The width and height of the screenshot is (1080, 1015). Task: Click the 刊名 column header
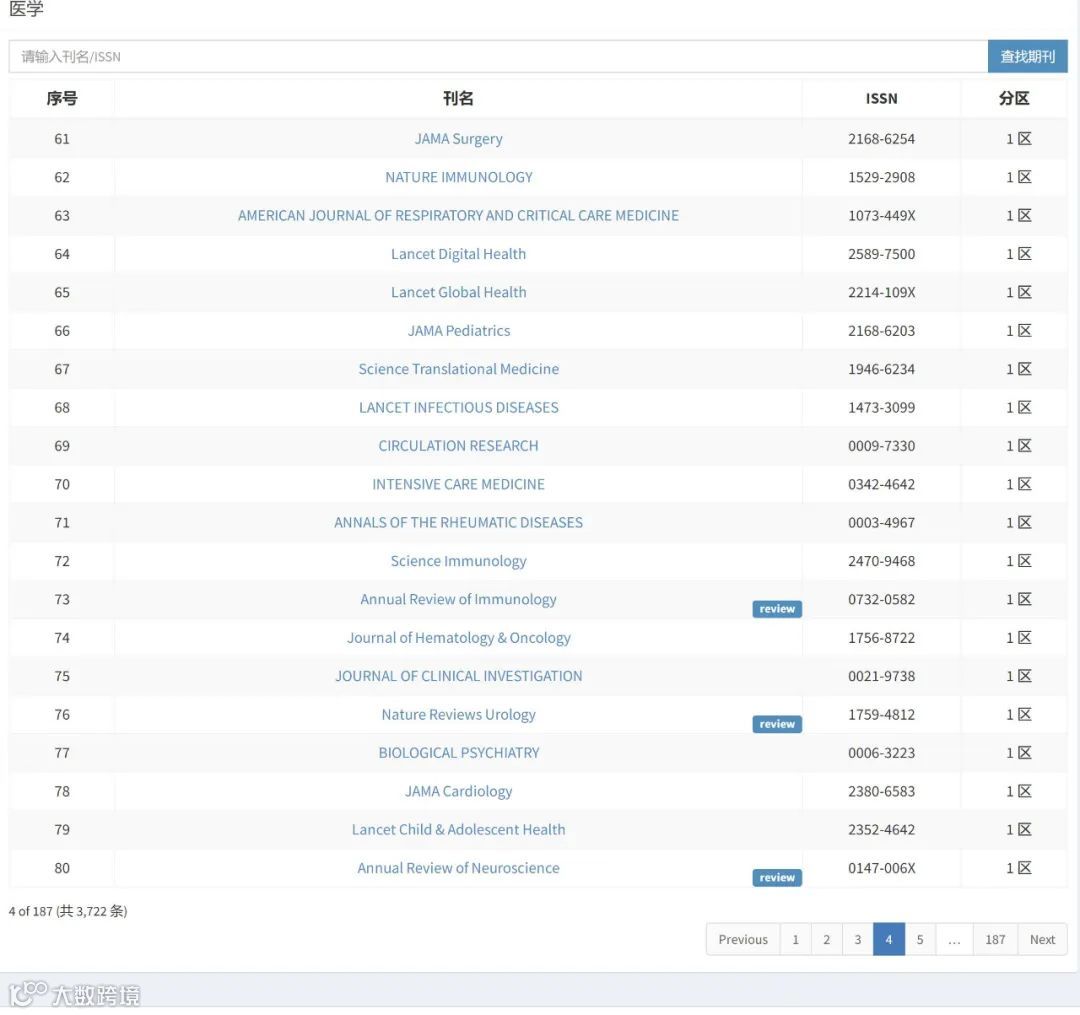458,98
